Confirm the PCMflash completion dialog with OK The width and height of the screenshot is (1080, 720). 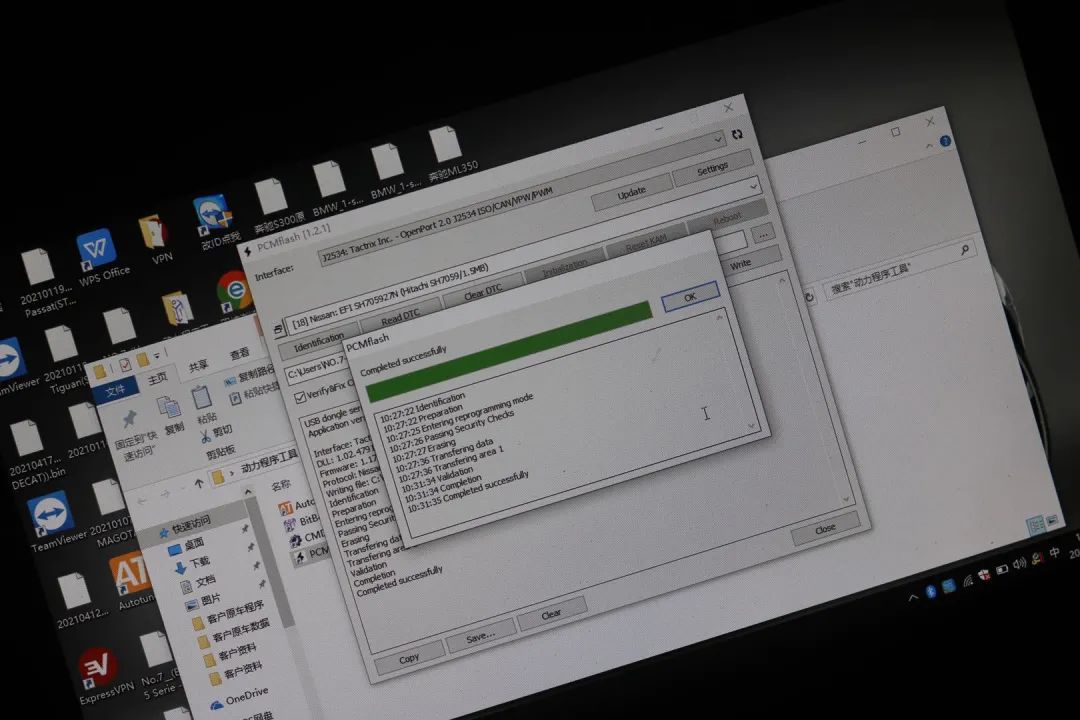pyautogui.click(x=690, y=296)
